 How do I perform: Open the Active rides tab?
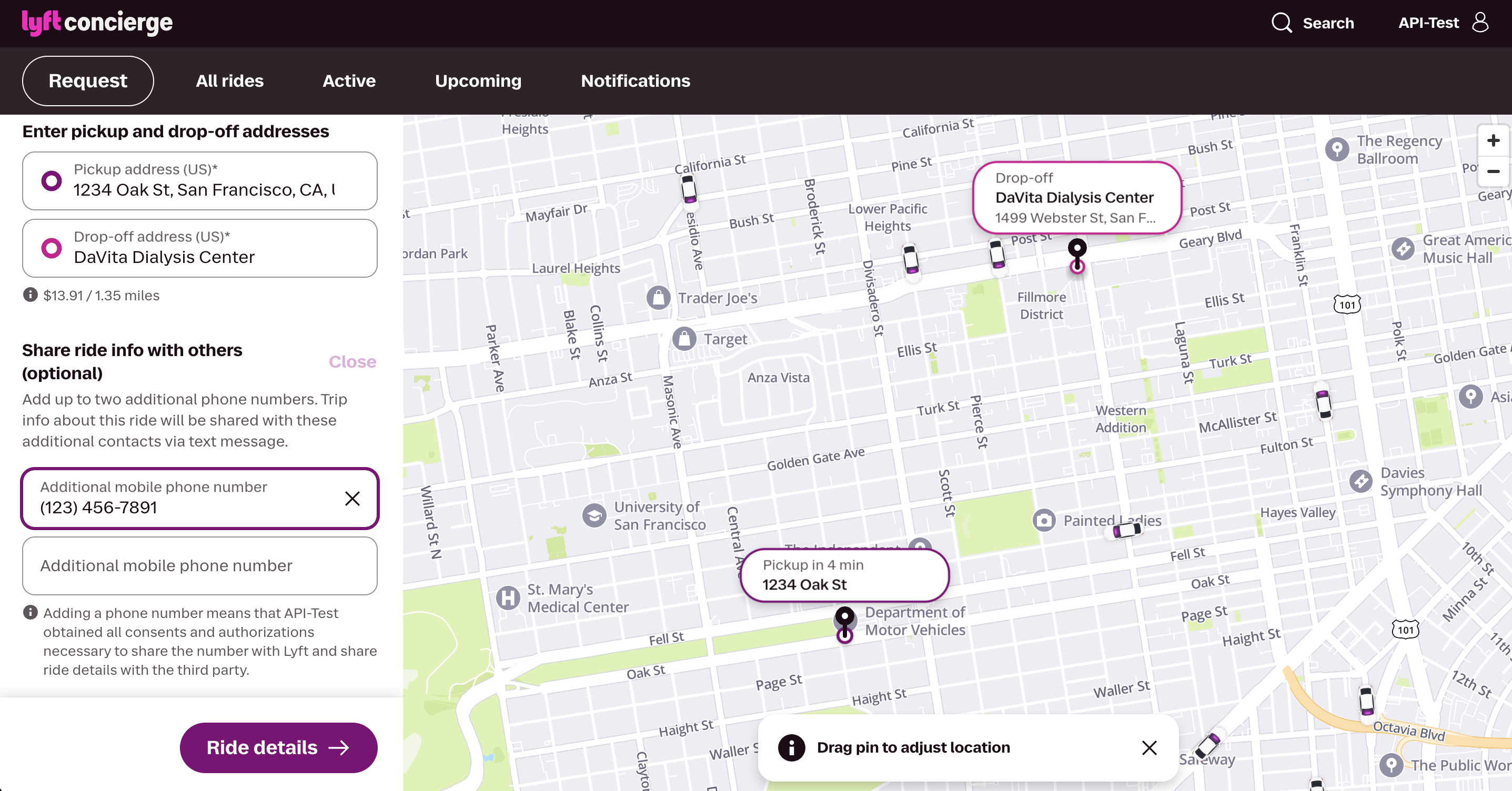click(x=349, y=81)
